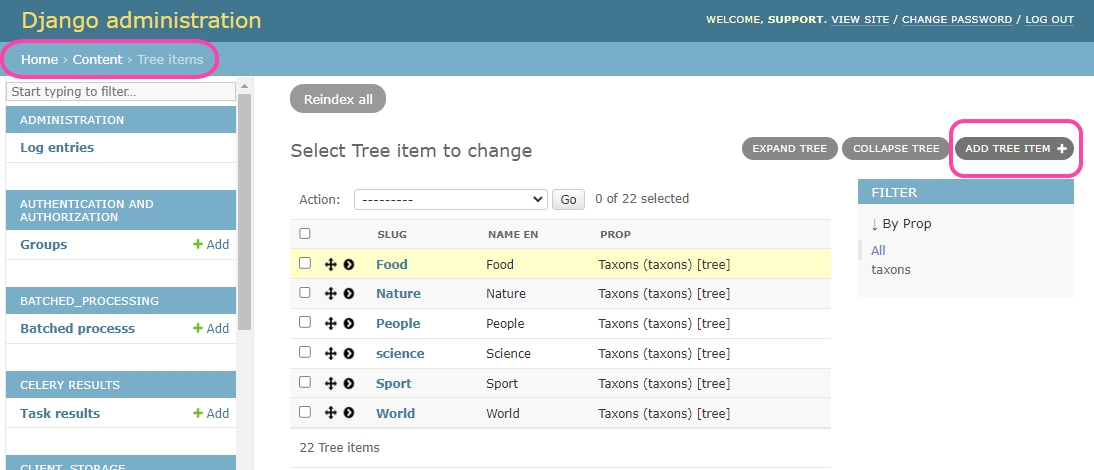
Task: Click the Add link next to Groups
Action: pyautogui.click(x=211, y=245)
